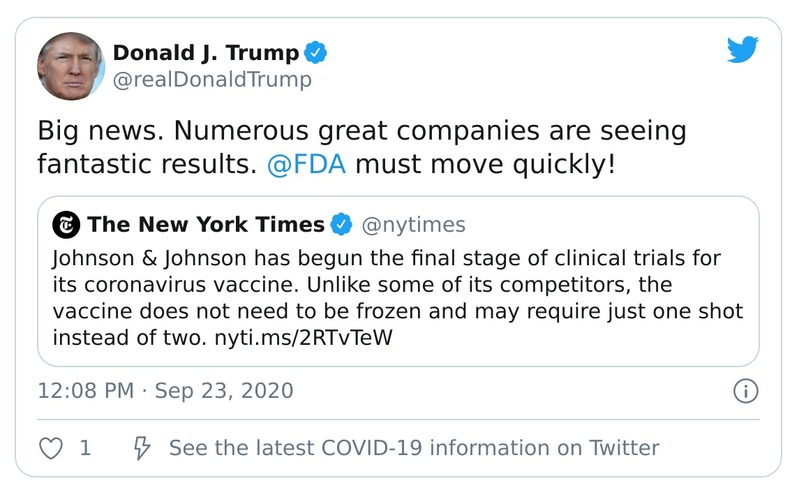
Task: Click the Twitter bird logo
Action: 742,49
